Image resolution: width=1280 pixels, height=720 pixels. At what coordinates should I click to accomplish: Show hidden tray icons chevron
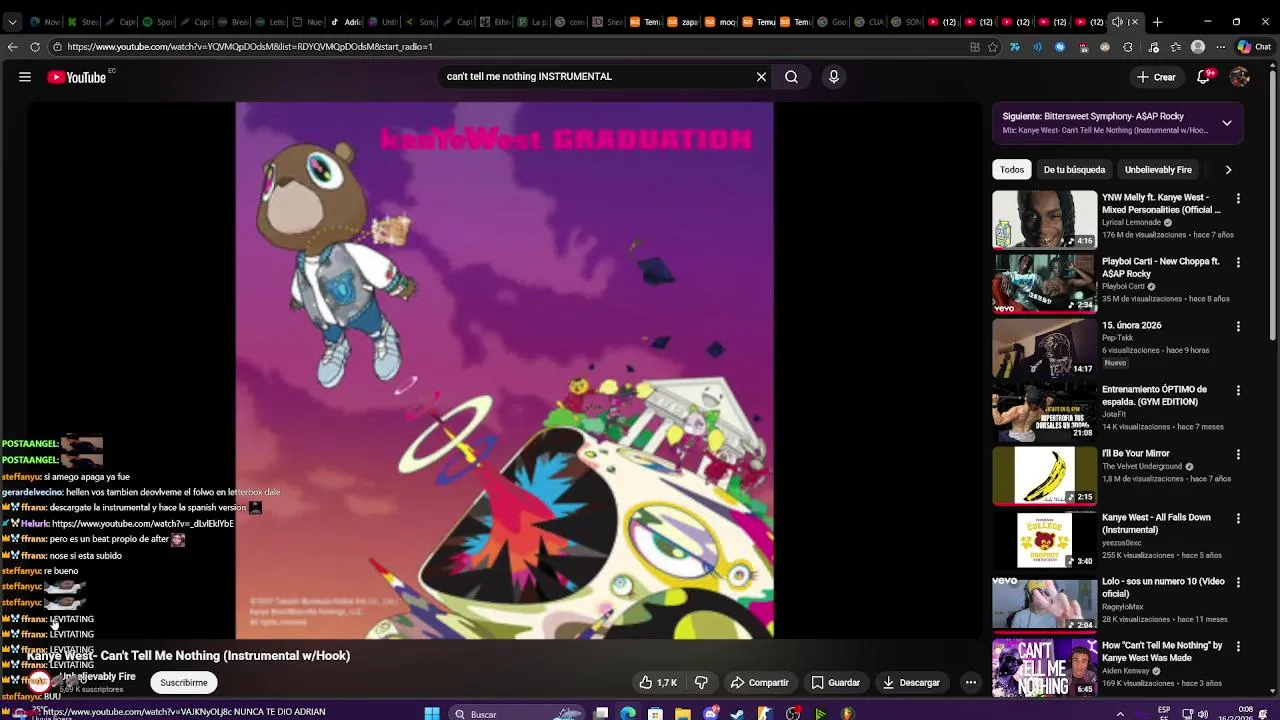point(1120,714)
